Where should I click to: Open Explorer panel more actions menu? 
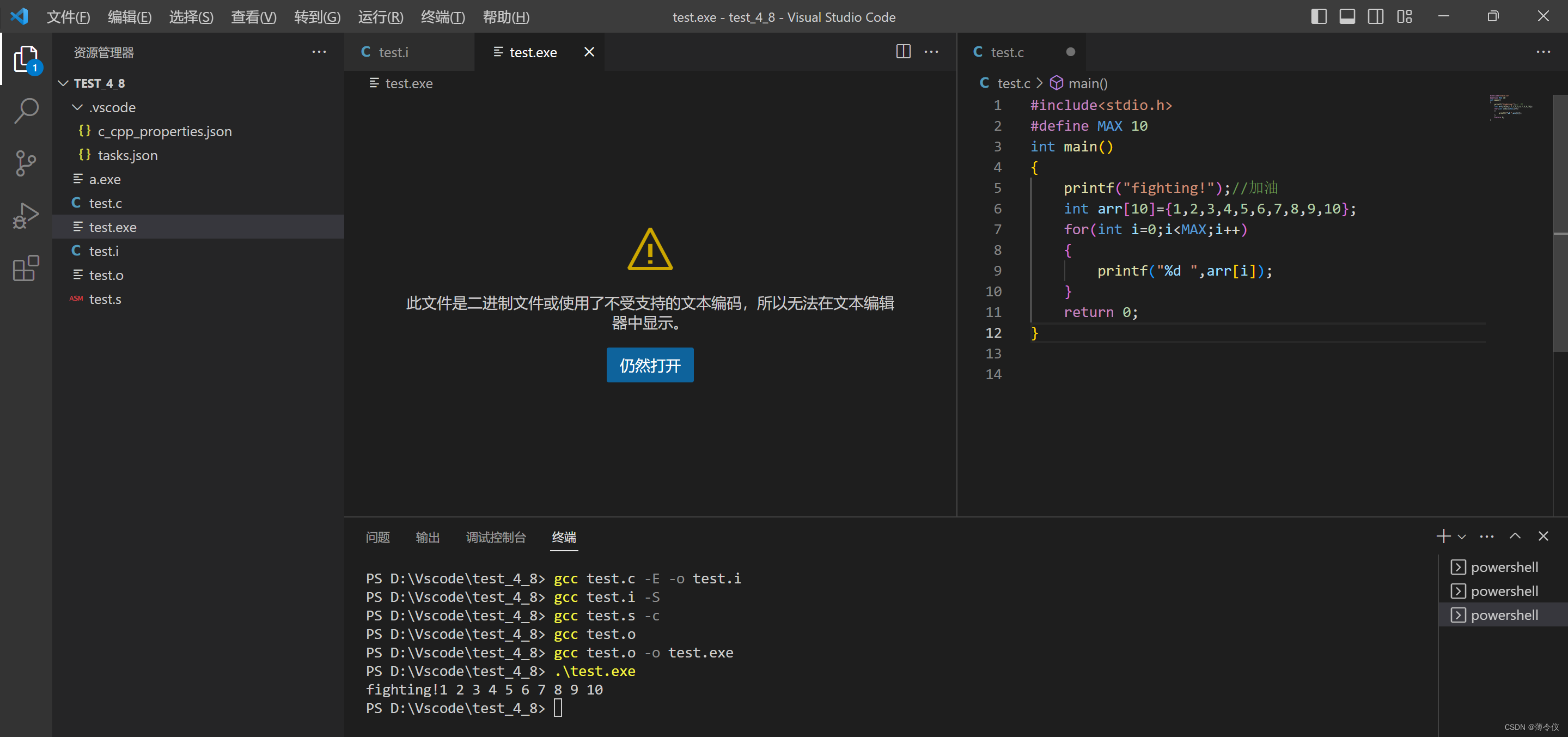[x=319, y=52]
